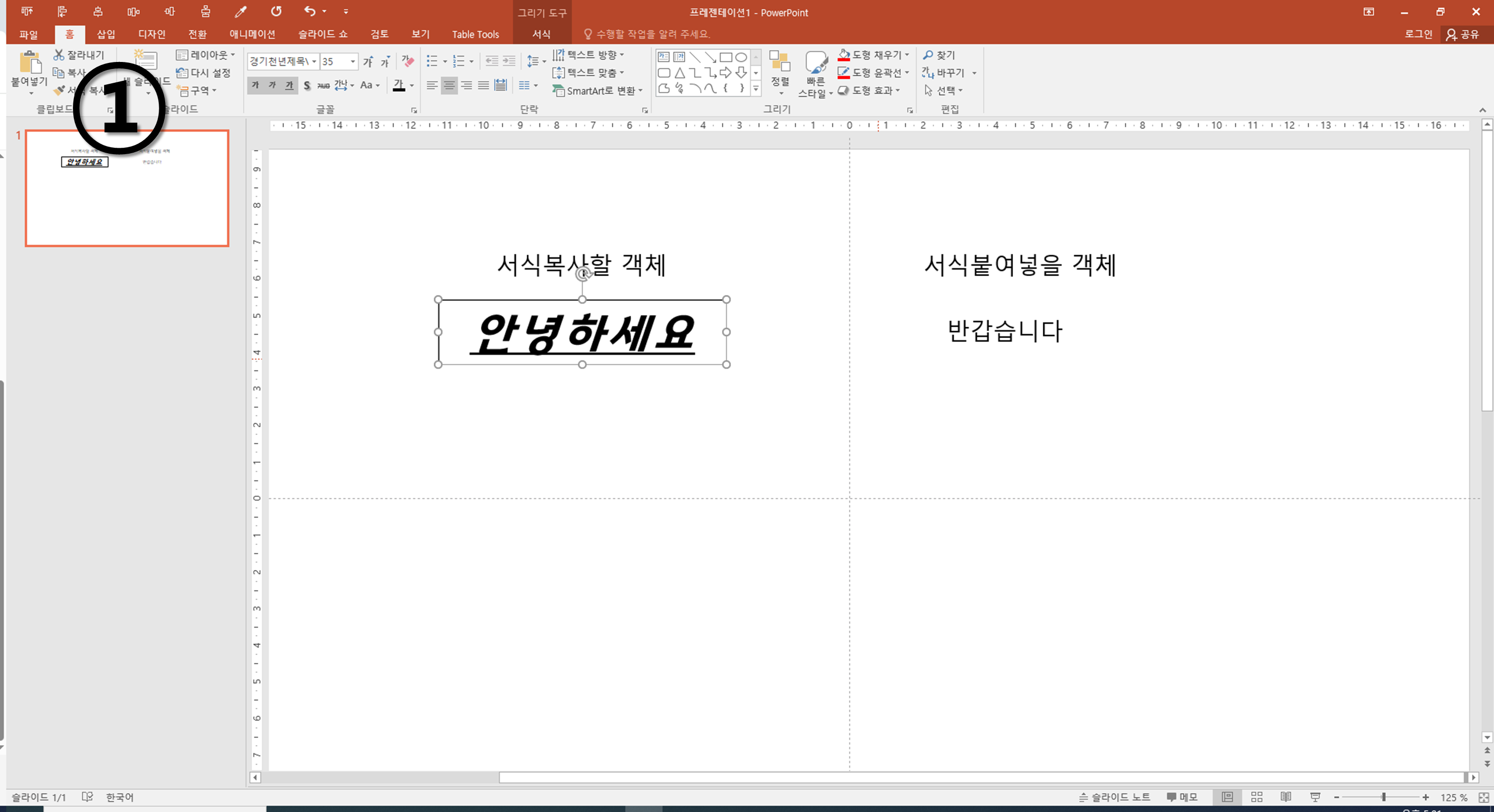Expand the font size dropdown
This screenshot has width=1494, height=812.
(353, 61)
